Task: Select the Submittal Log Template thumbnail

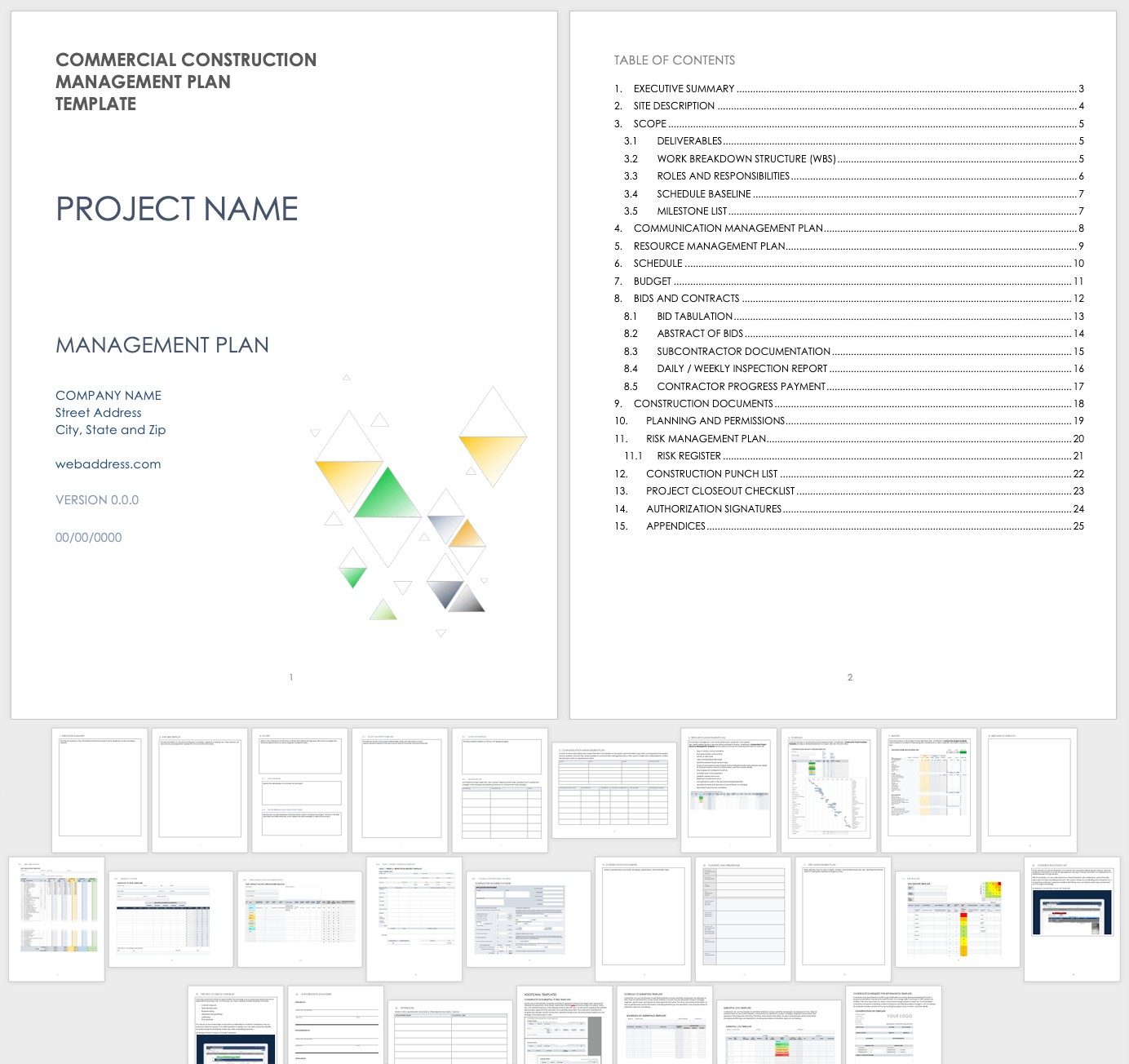Action: tap(778, 1032)
